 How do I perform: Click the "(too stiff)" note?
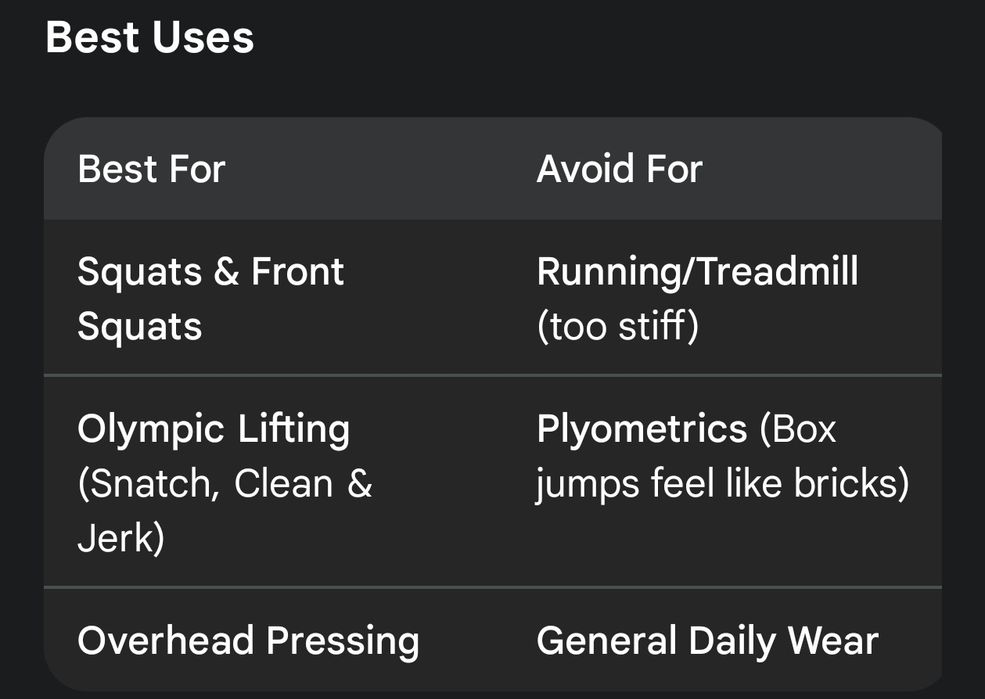click(617, 327)
